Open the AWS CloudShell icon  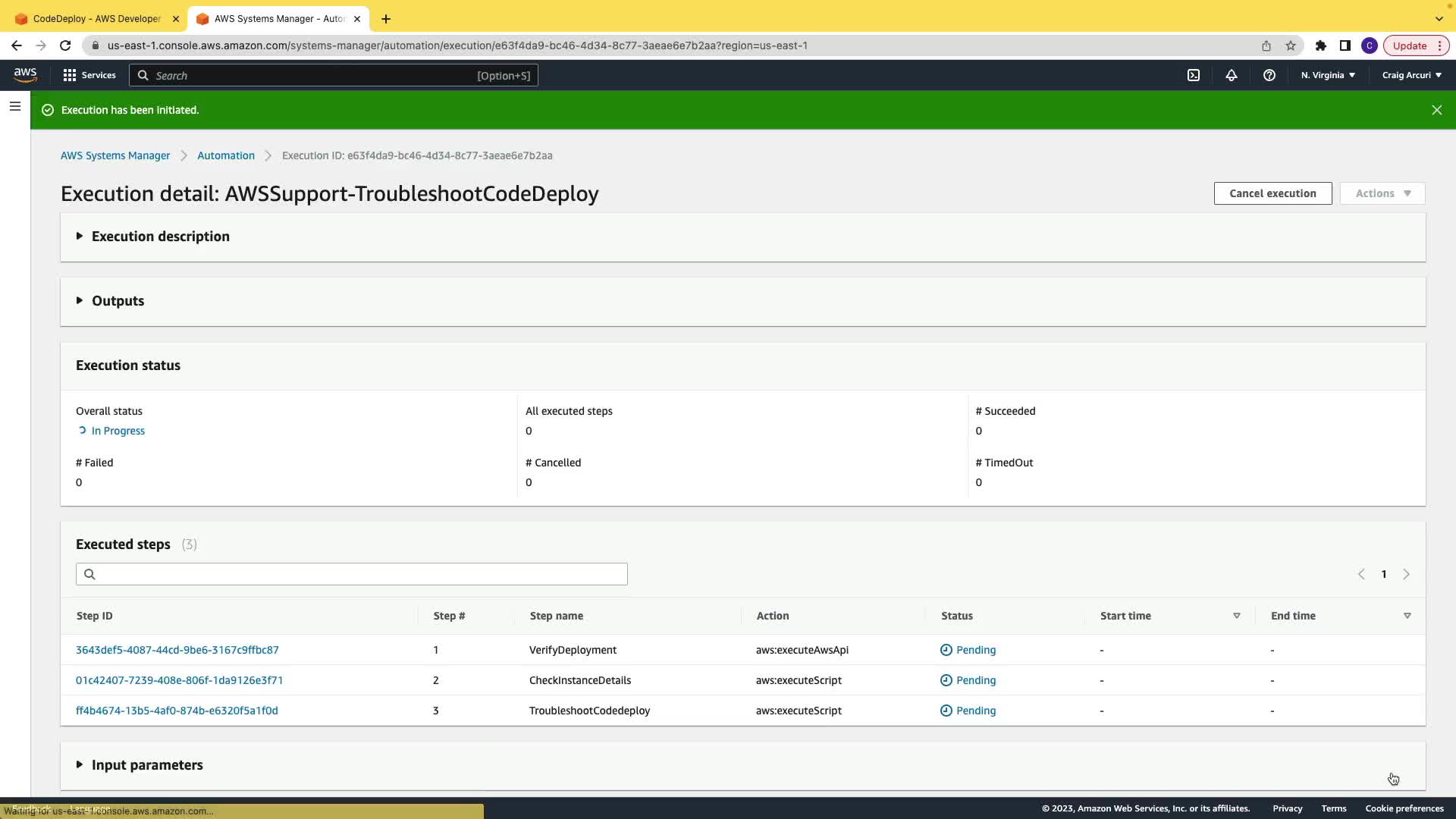pyautogui.click(x=1194, y=75)
